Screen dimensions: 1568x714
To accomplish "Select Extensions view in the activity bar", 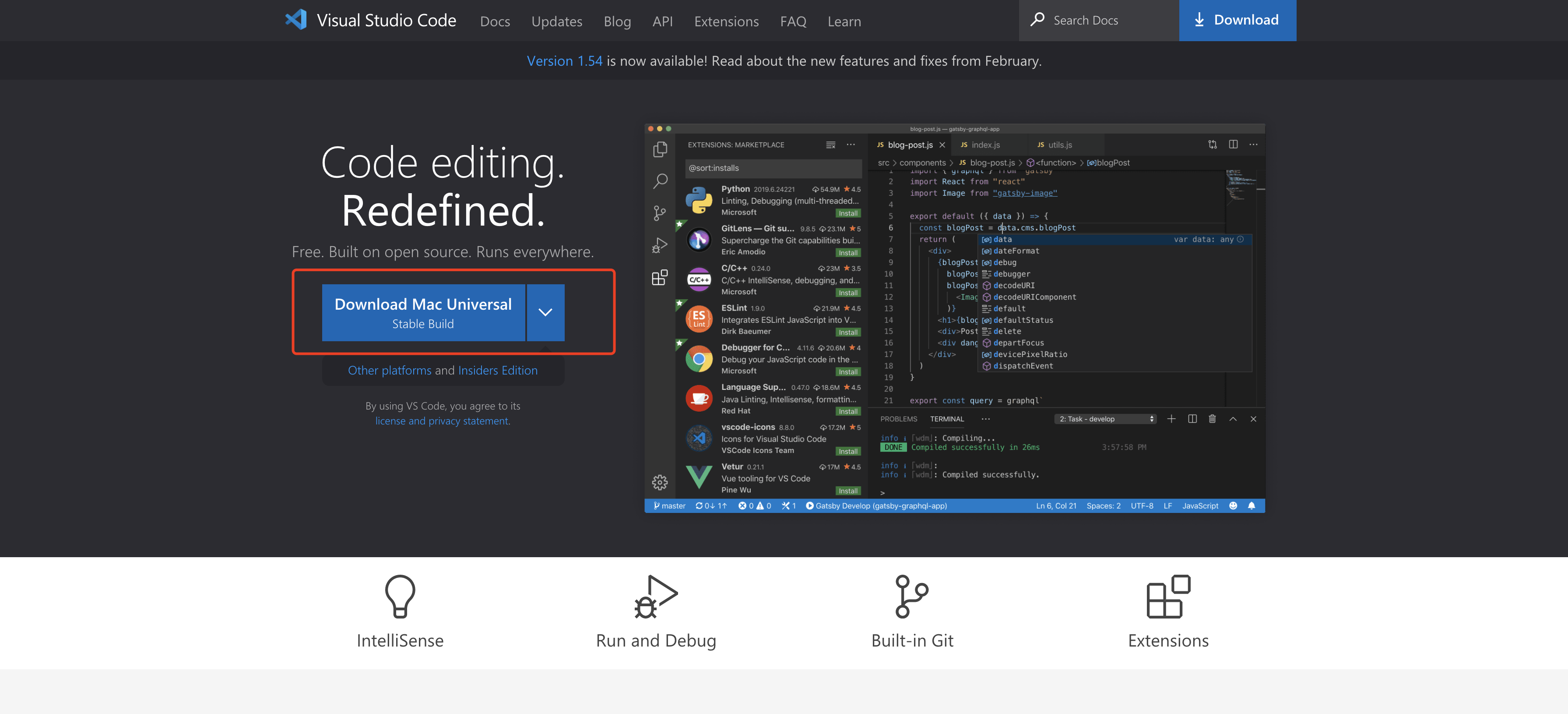I will point(660,277).
